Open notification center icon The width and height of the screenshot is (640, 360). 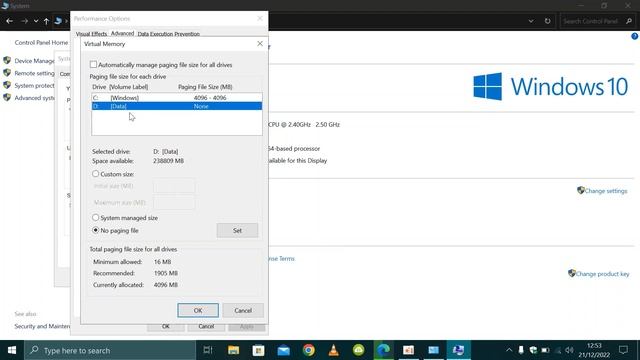[x=623, y=350]
